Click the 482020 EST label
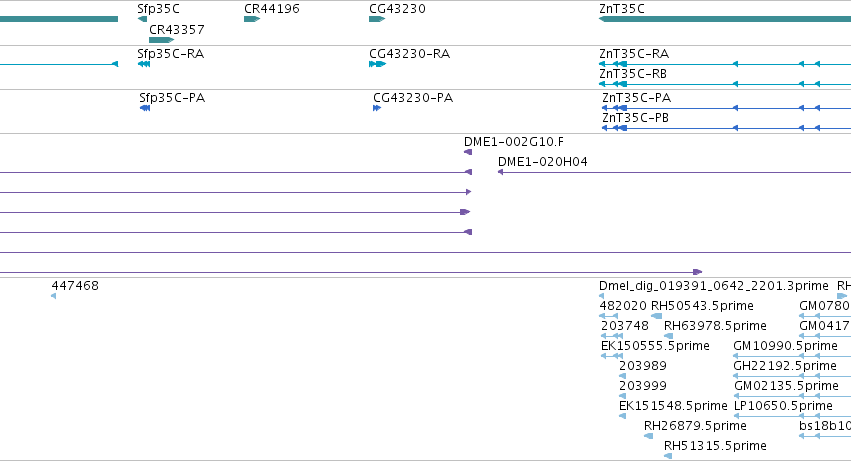Screen dimensions: 851x461 coord(623,306)
